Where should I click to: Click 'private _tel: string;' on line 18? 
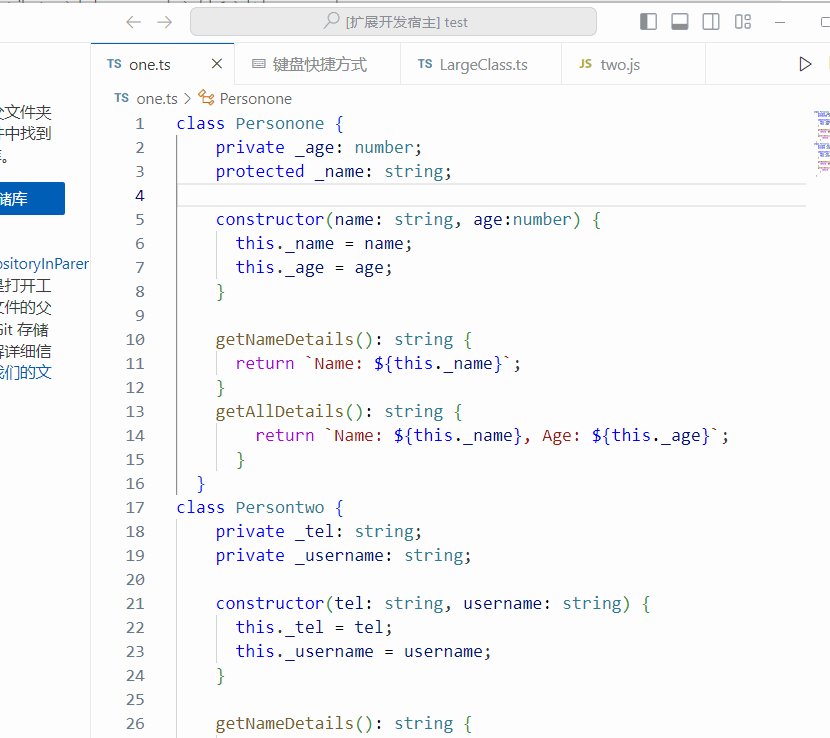[319, 531]
